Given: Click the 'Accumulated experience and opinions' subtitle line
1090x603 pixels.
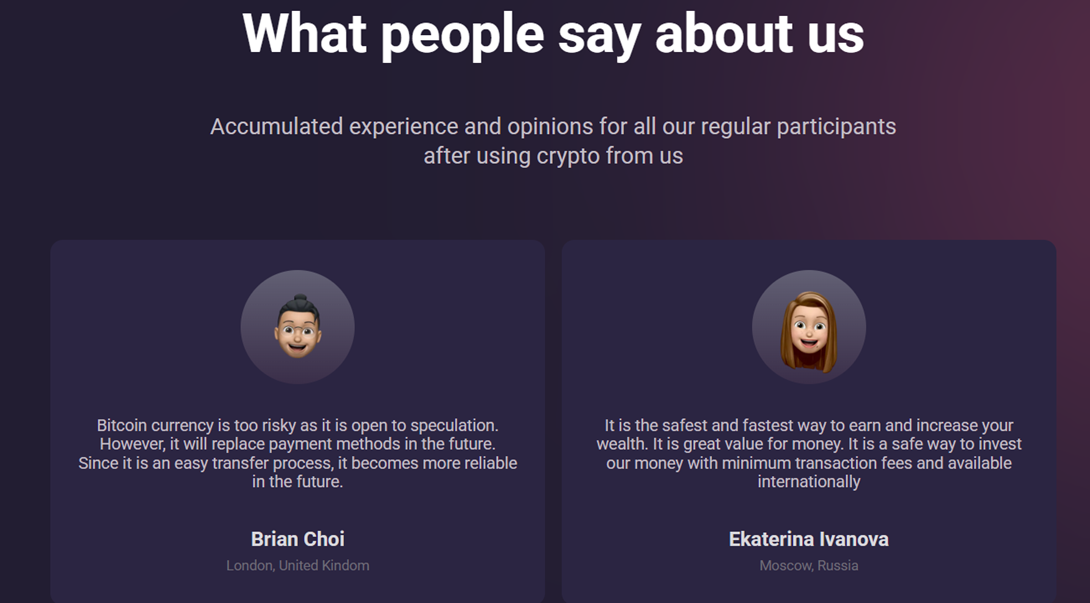Looking at the screenshot, I should point(553,127).
